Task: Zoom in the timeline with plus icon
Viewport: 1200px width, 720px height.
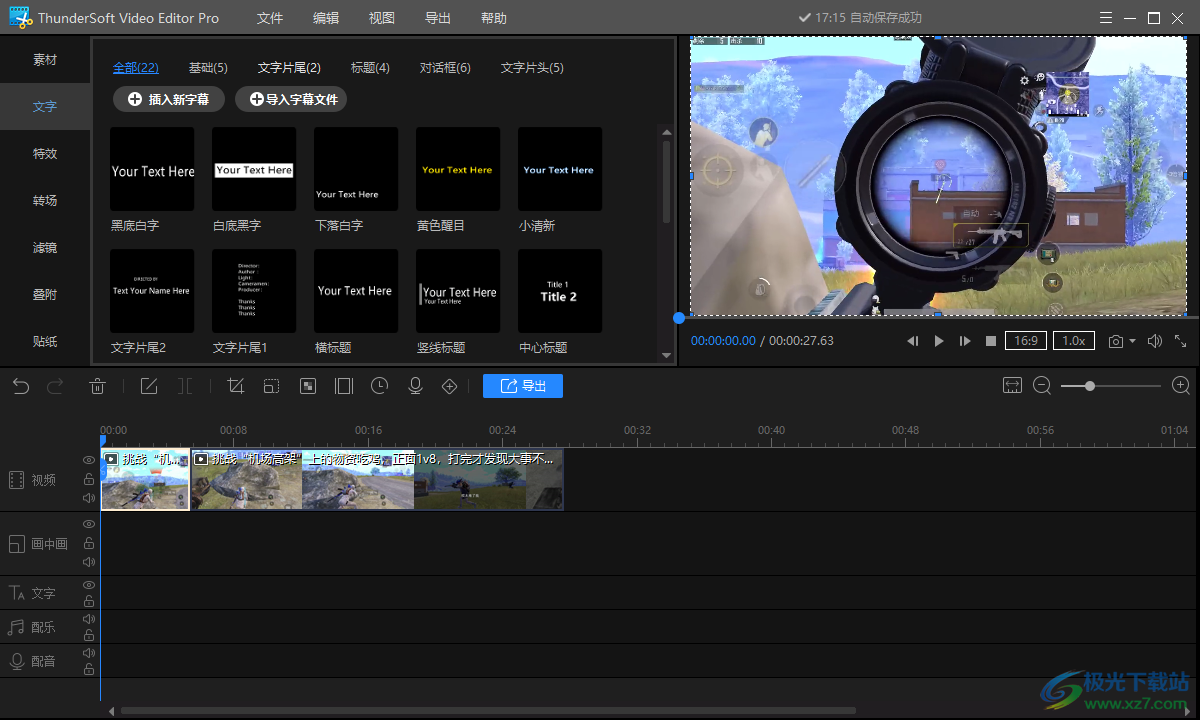Action: (1181, 385)
